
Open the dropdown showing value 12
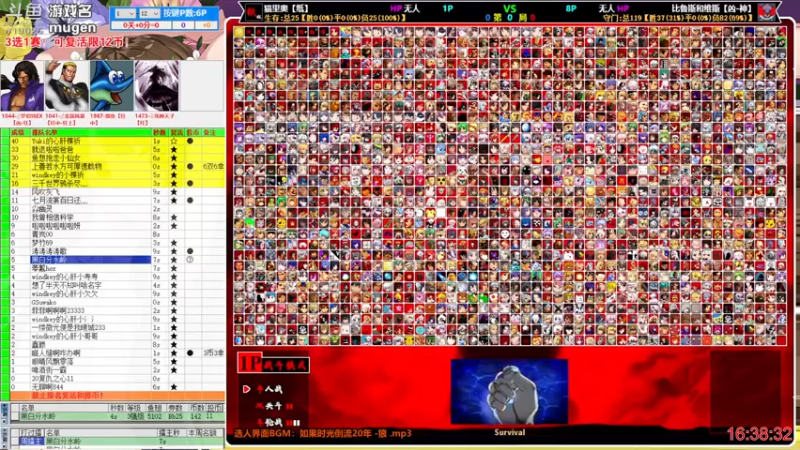click(149, 13)
